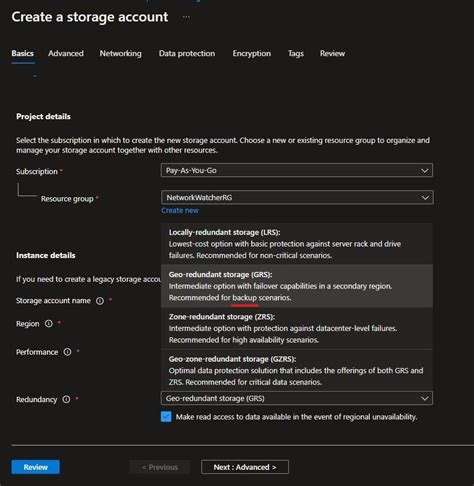The height and width of the screenshot is (486, 474).
Task: Click the Region info icon
Action: [x=49, y=324]
